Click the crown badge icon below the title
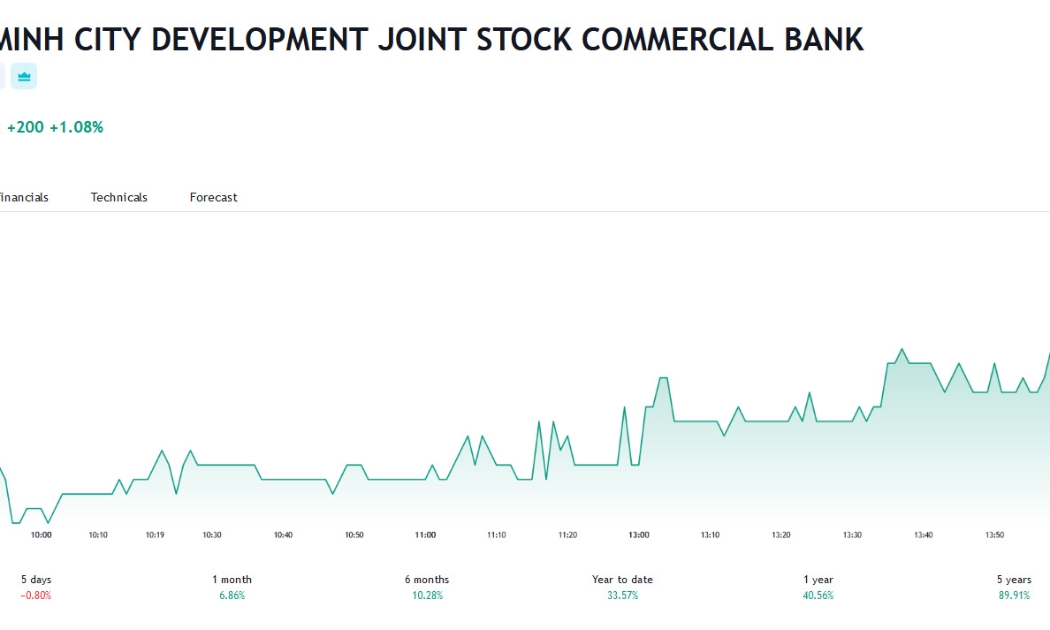The image size is (1050, 630). coord(24,76)
